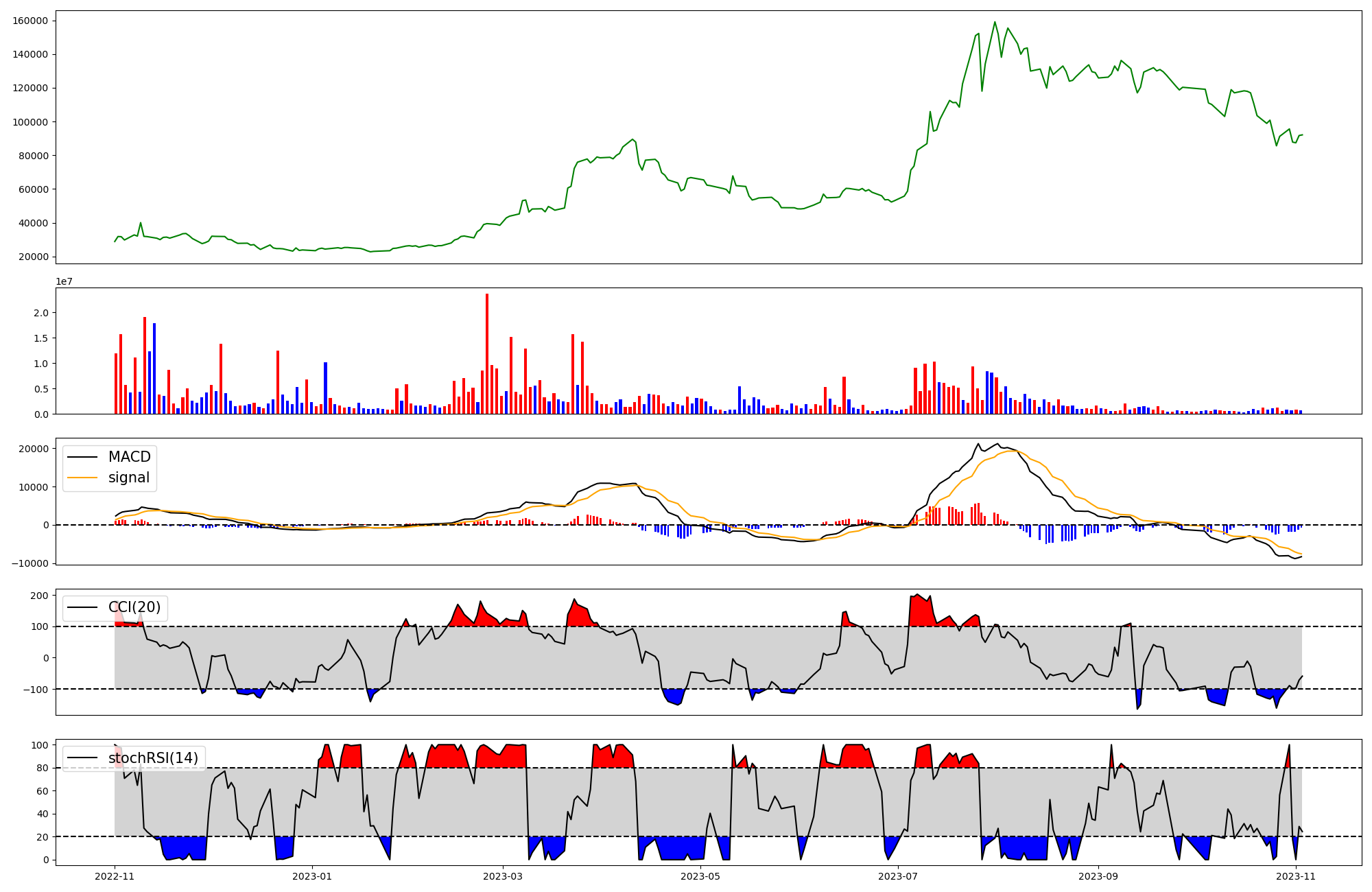Click the 2023-03 date tick label

point(503,876)
